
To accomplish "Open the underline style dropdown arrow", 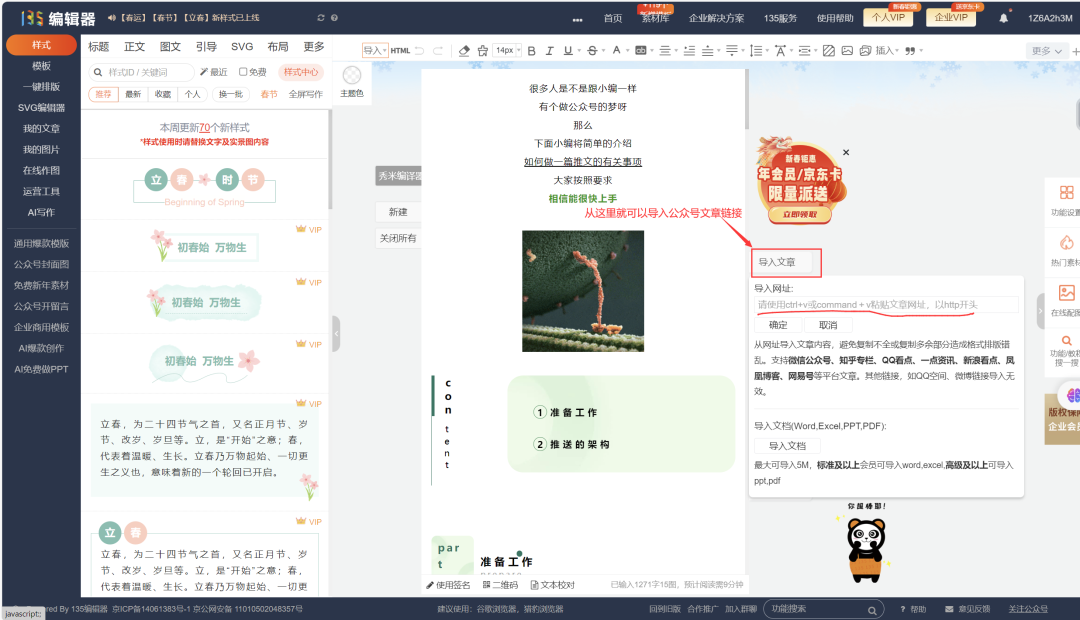I will 579,50.
